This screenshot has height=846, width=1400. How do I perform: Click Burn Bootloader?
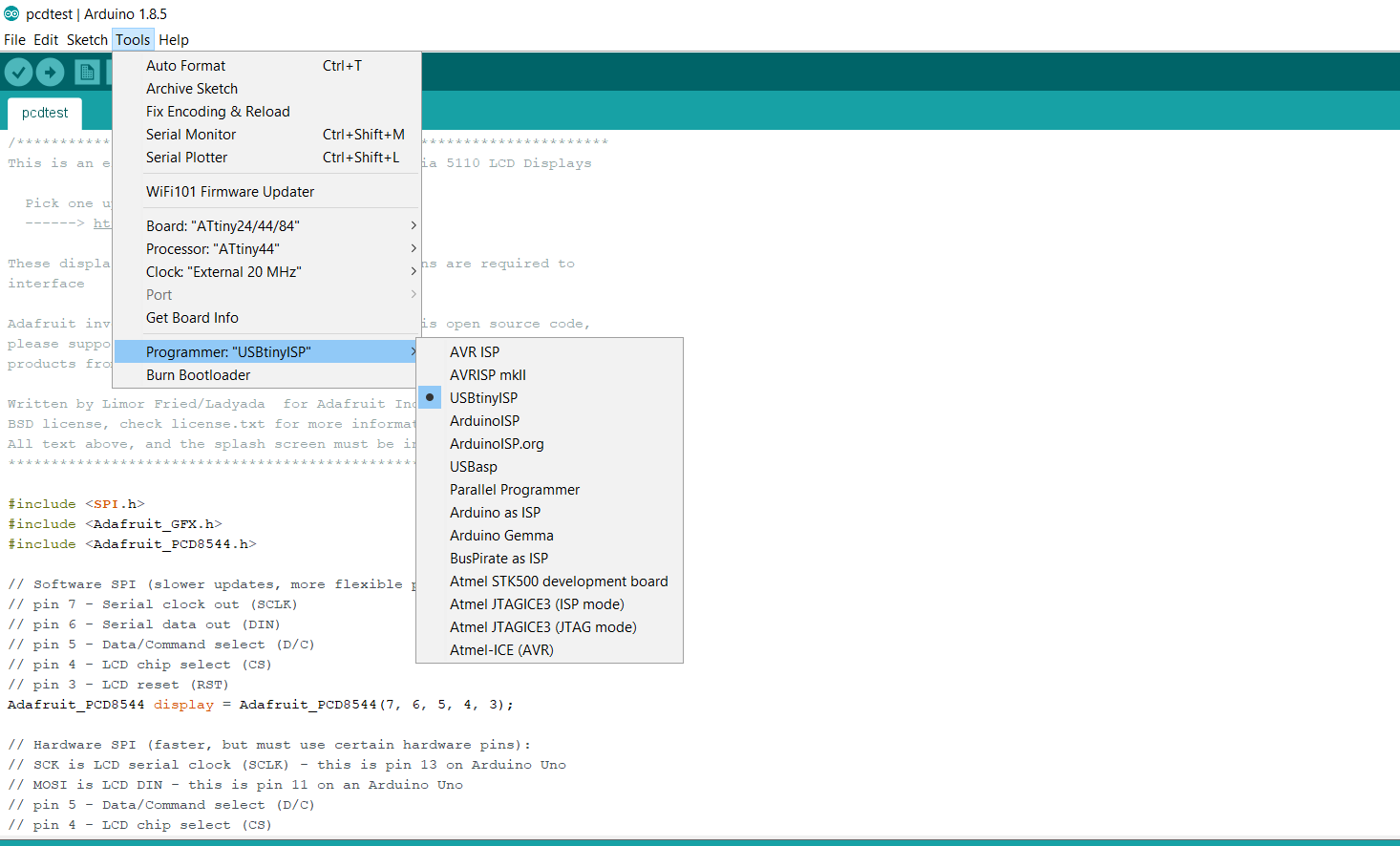tap(266, 375)
